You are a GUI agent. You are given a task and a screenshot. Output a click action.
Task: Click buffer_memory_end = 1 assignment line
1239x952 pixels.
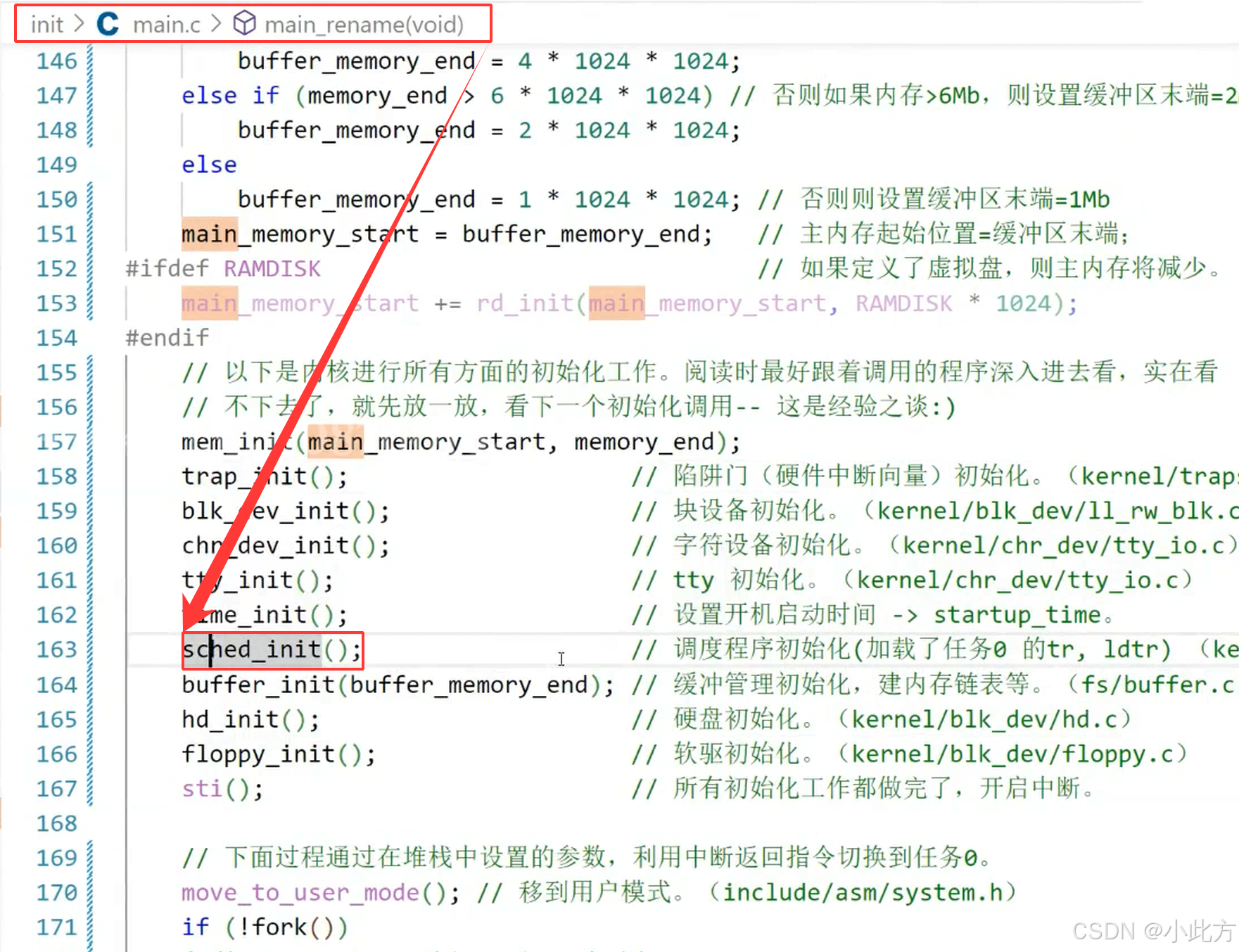click(489, 200)
